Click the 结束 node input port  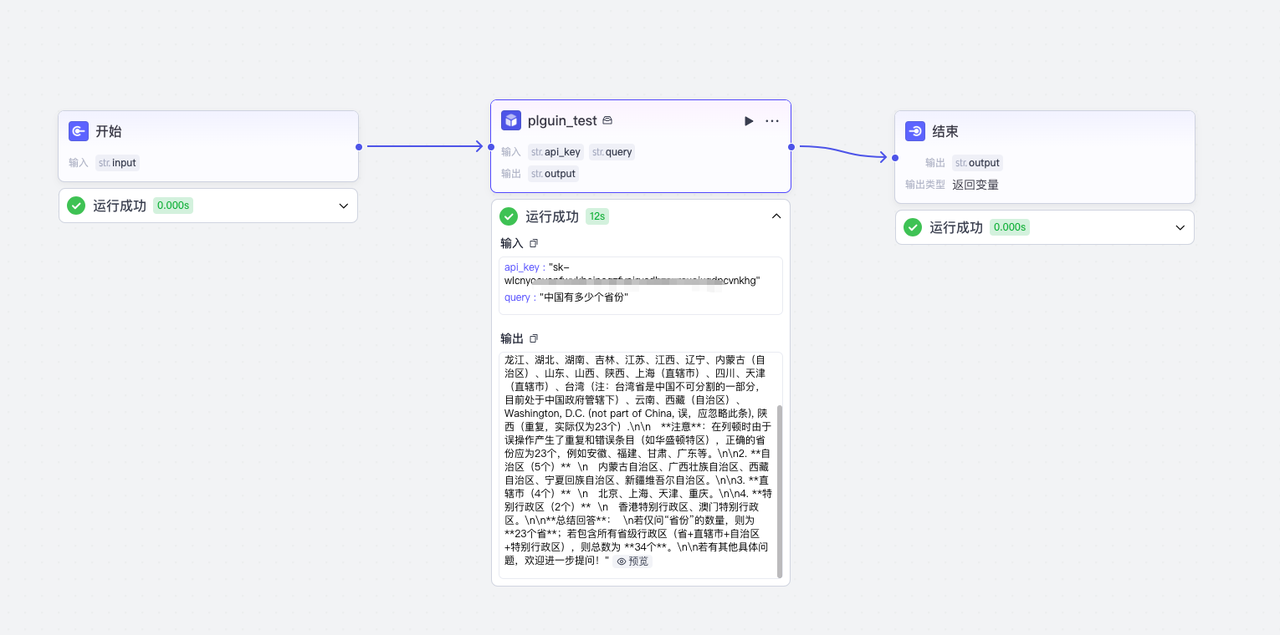[x=895, y=158]
